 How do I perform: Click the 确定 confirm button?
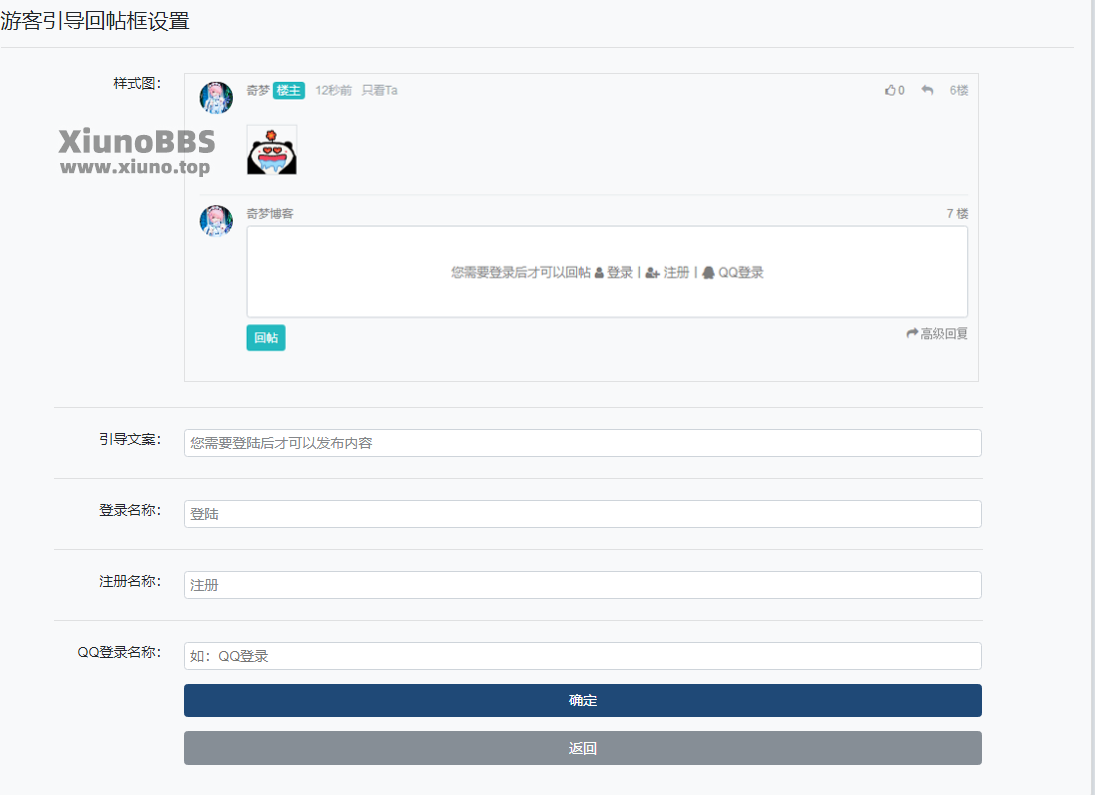click(582, 701)
